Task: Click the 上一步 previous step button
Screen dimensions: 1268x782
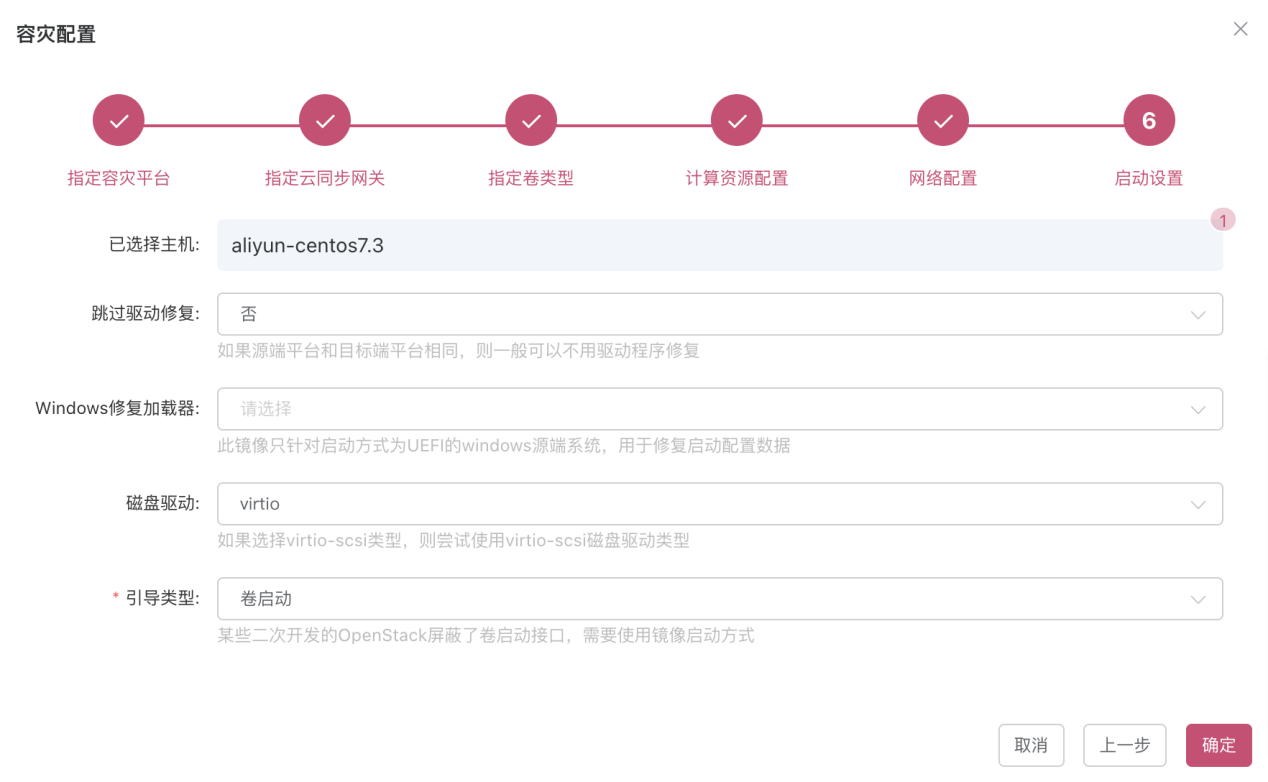Action: point(1124,744)
